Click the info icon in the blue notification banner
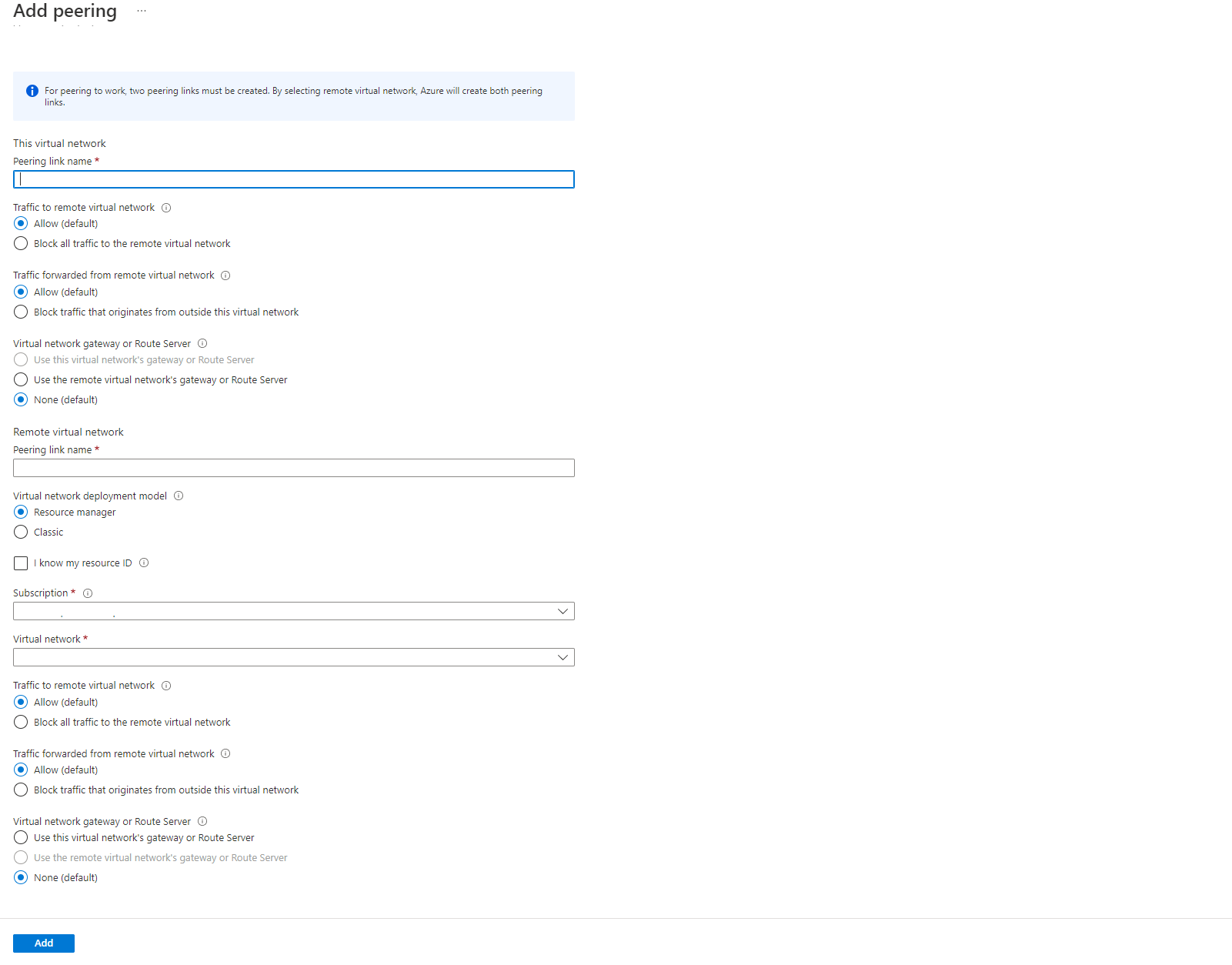The image size is (1232, 965). coord(32,90)
